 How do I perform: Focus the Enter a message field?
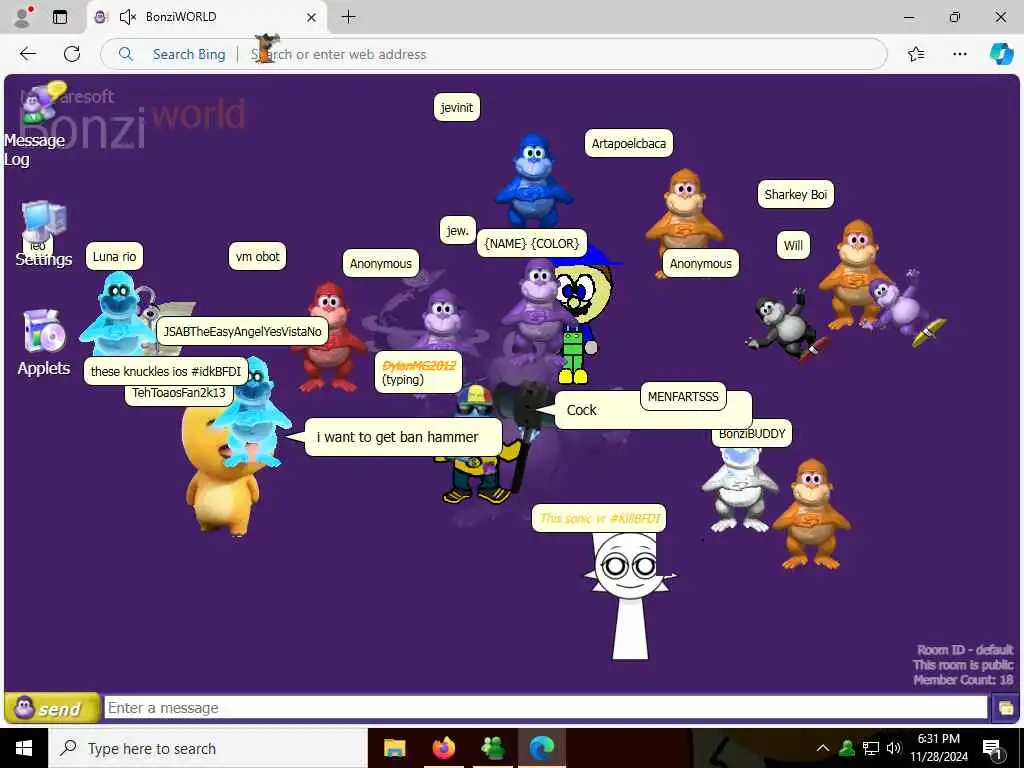pos(545,708)
